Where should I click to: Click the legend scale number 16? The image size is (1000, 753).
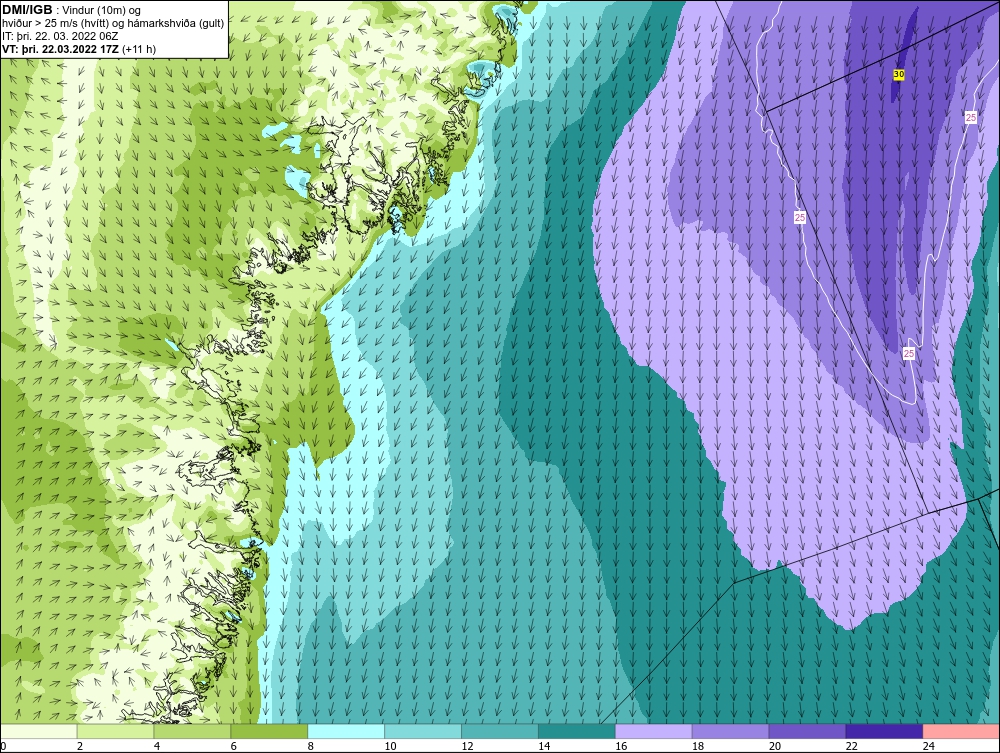(621, 746)
